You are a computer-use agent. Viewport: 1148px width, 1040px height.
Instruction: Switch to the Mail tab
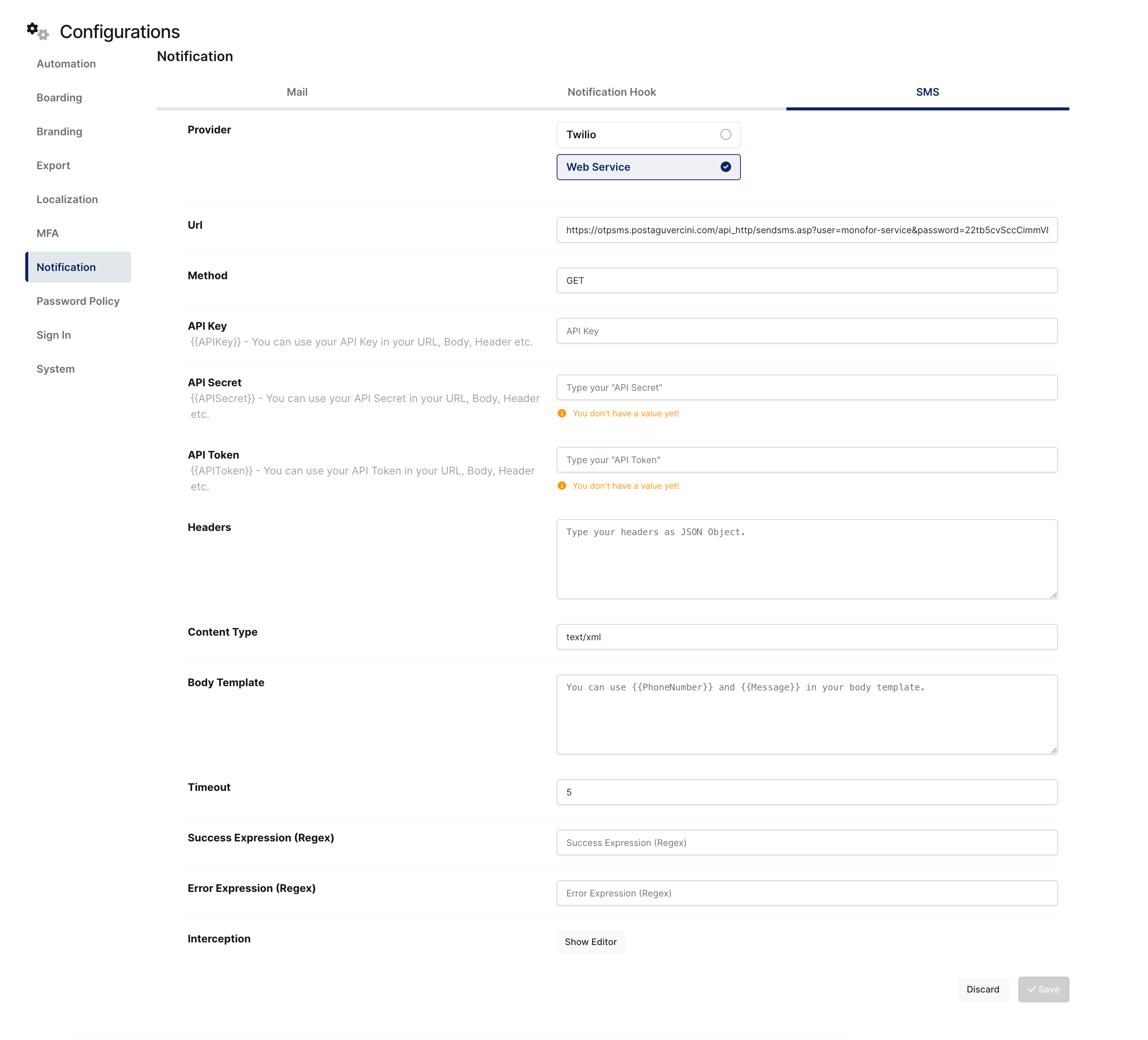(x=297, y=92)
